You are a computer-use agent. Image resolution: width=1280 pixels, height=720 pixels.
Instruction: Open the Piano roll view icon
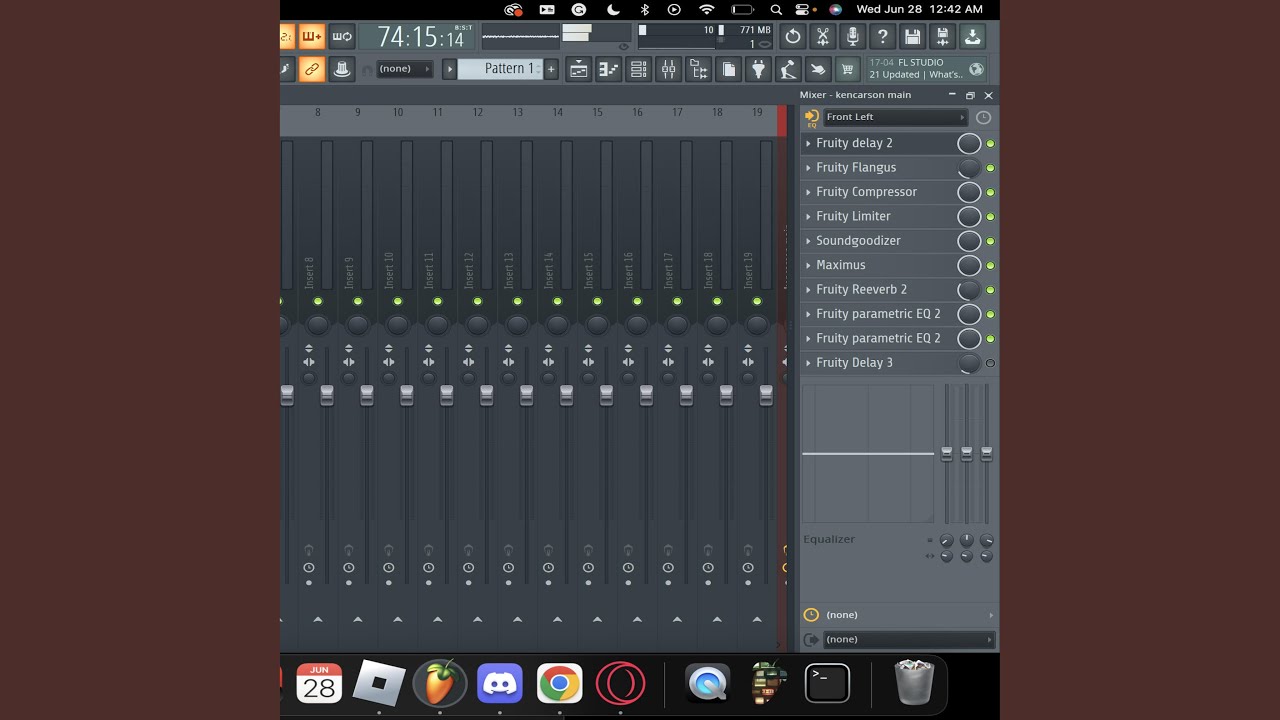point(608,69)
